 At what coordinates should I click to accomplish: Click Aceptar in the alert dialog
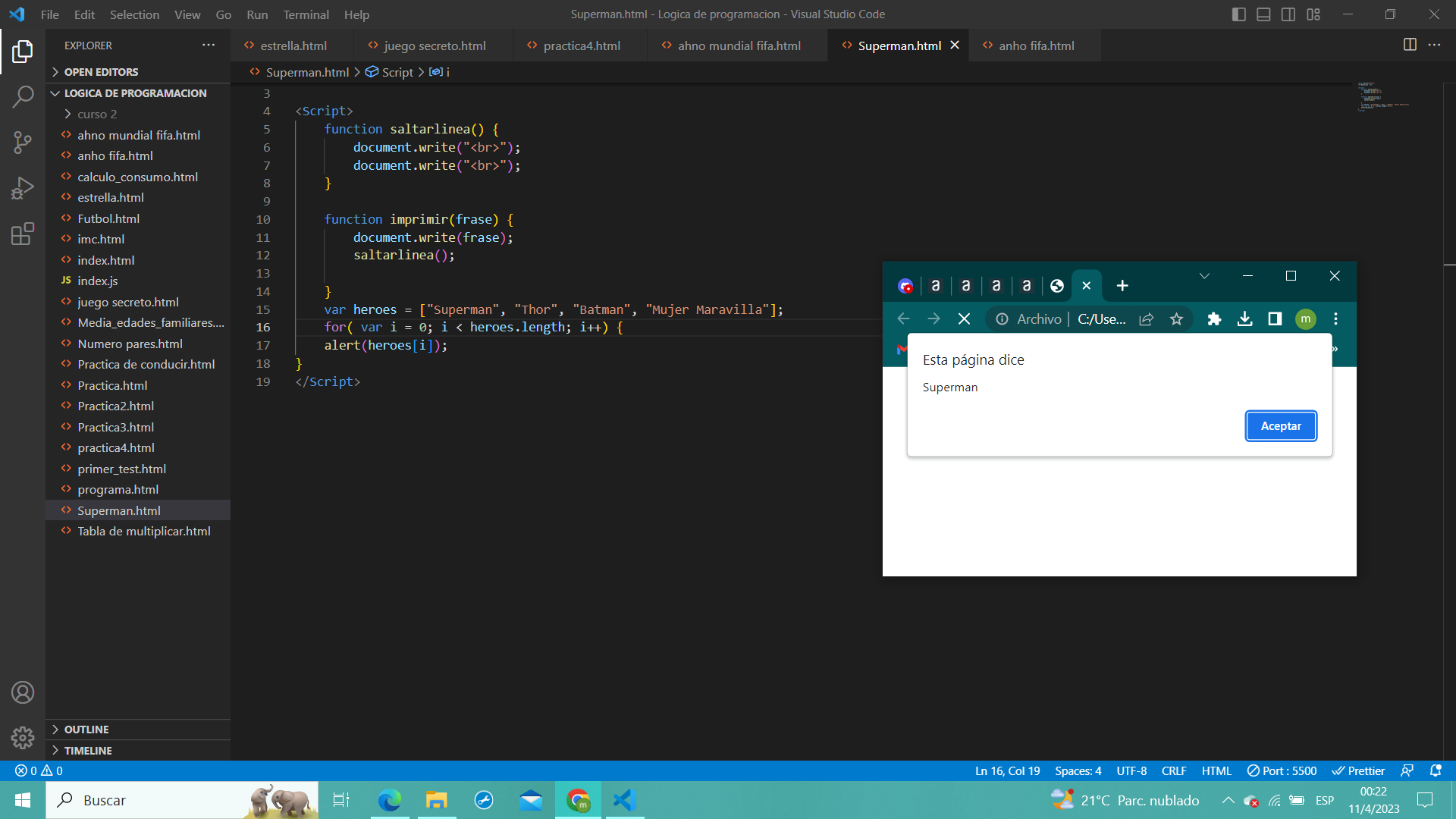[1281, 426]
